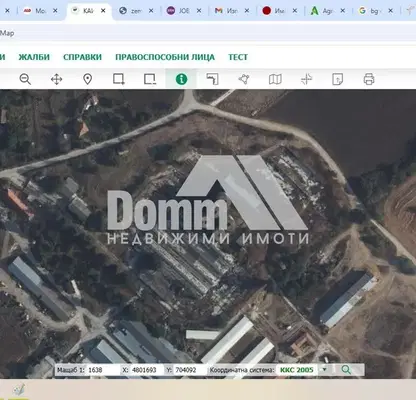Image resolution: width=416 pixels, height=400 pixels.
Task: Close the 'Mo' browser tab
Action: [x=55, y=11]
